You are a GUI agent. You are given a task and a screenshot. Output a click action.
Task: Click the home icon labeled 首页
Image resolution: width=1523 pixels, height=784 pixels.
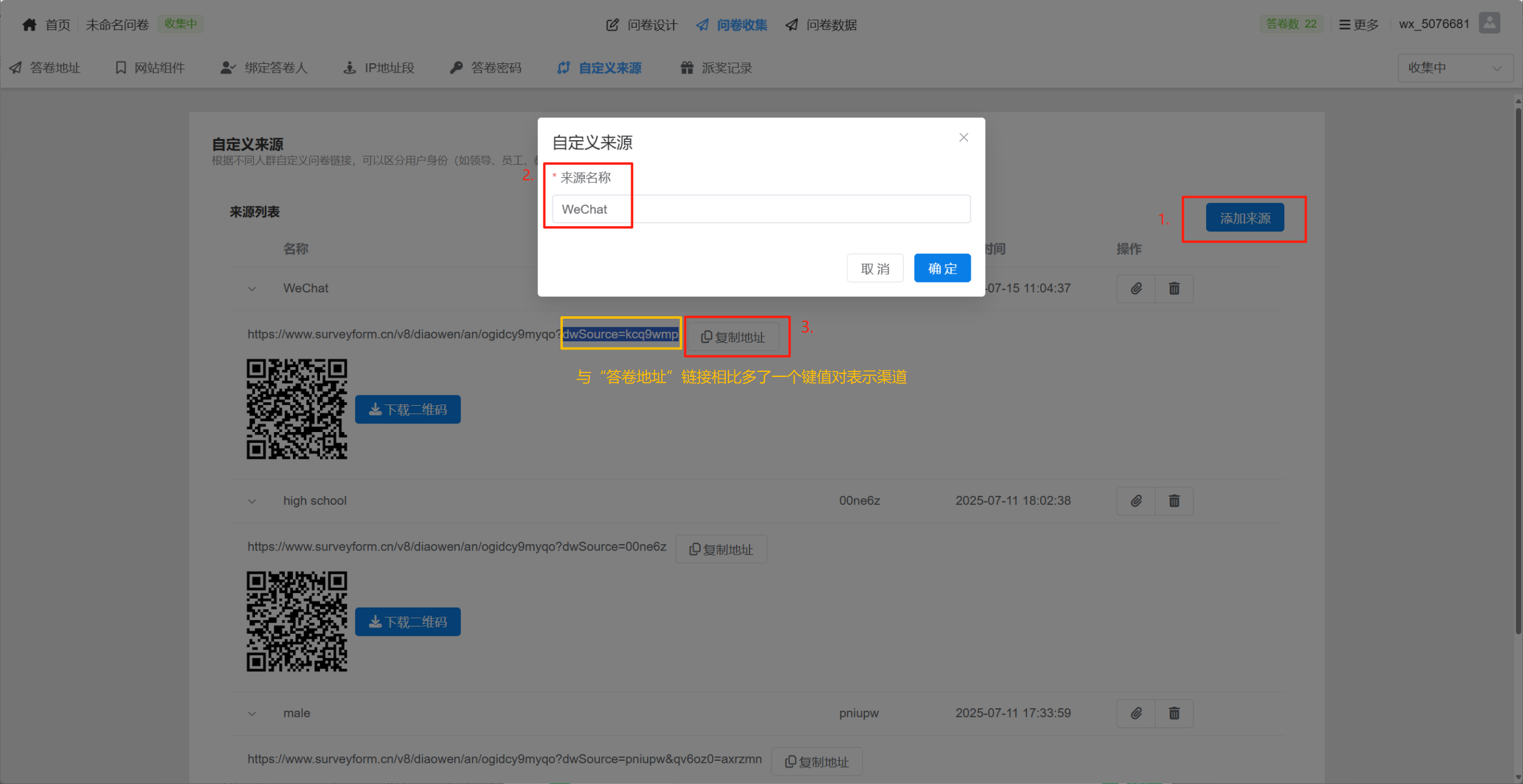(x=29, y=24)
